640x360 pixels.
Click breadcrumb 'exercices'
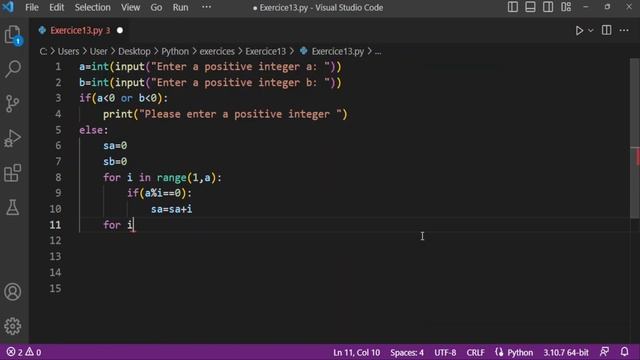[217, 51]
